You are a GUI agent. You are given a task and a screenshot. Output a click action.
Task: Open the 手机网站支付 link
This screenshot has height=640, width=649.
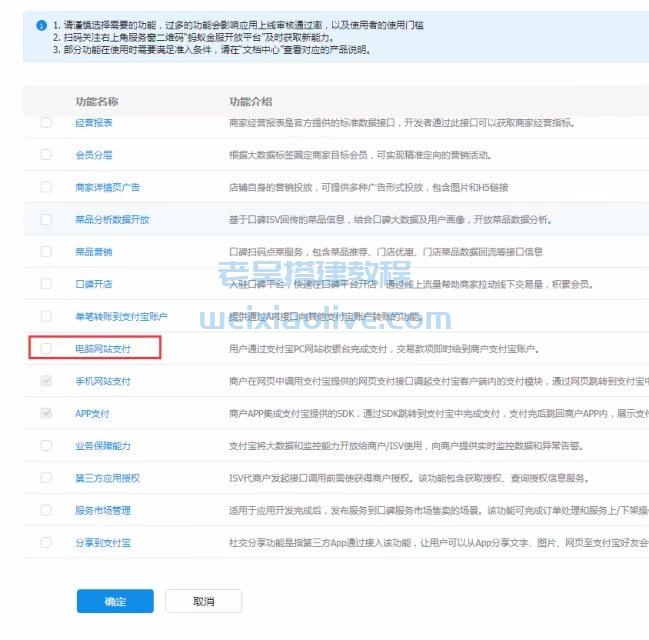click(x=103, y=381)
